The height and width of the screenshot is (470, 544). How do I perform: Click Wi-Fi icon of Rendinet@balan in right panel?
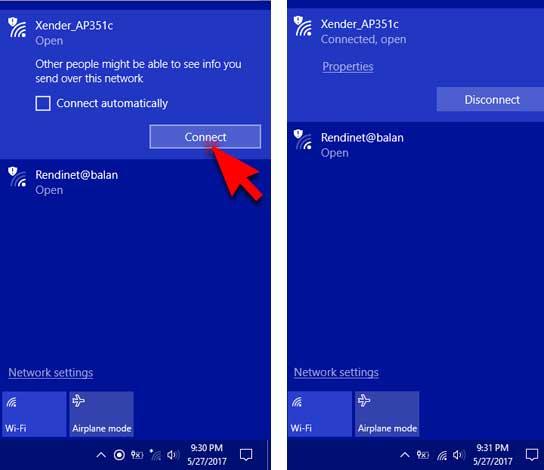pos(303,140)
